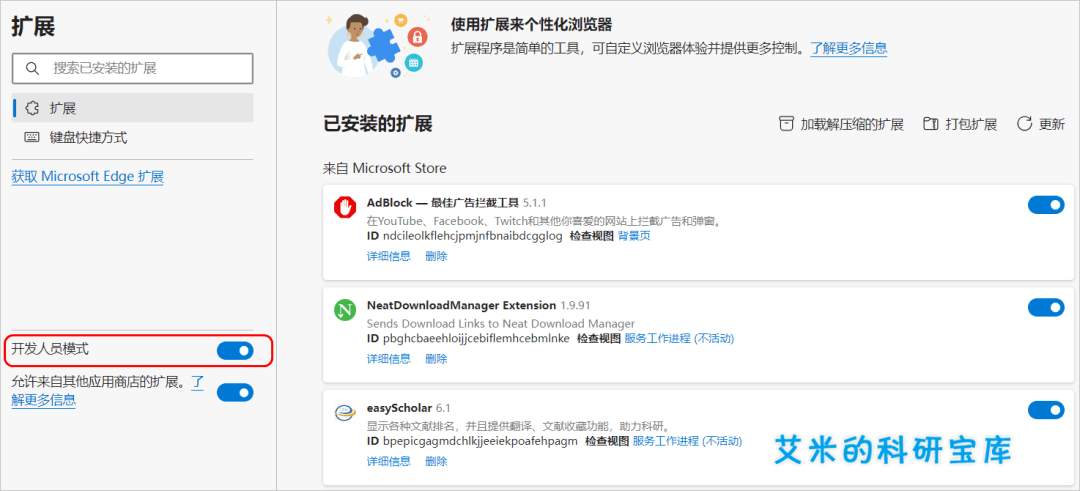
Task: Click the 已安装的扩展 heading
Action: tap(377, 124)
